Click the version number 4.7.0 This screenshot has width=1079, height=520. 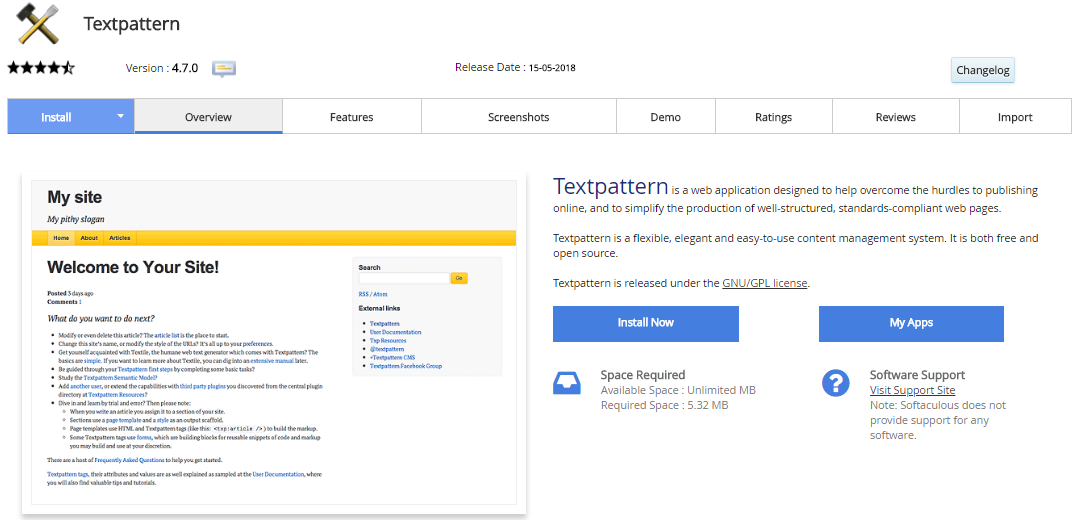(185, 68)
